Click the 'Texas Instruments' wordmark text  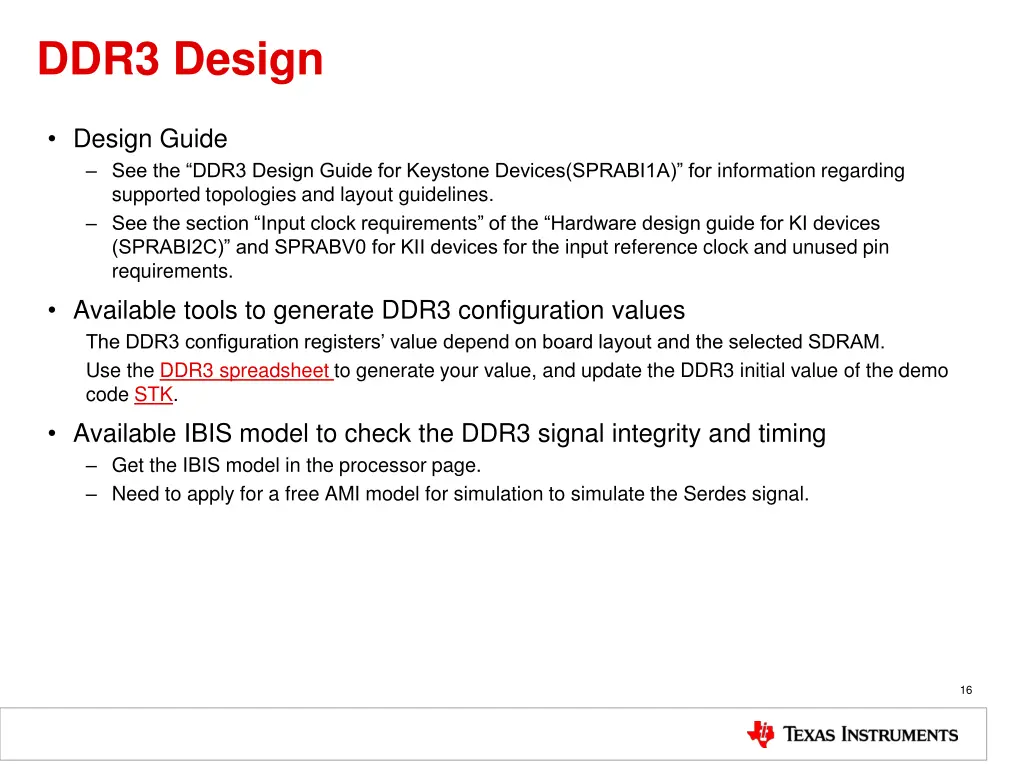point(871,735)
